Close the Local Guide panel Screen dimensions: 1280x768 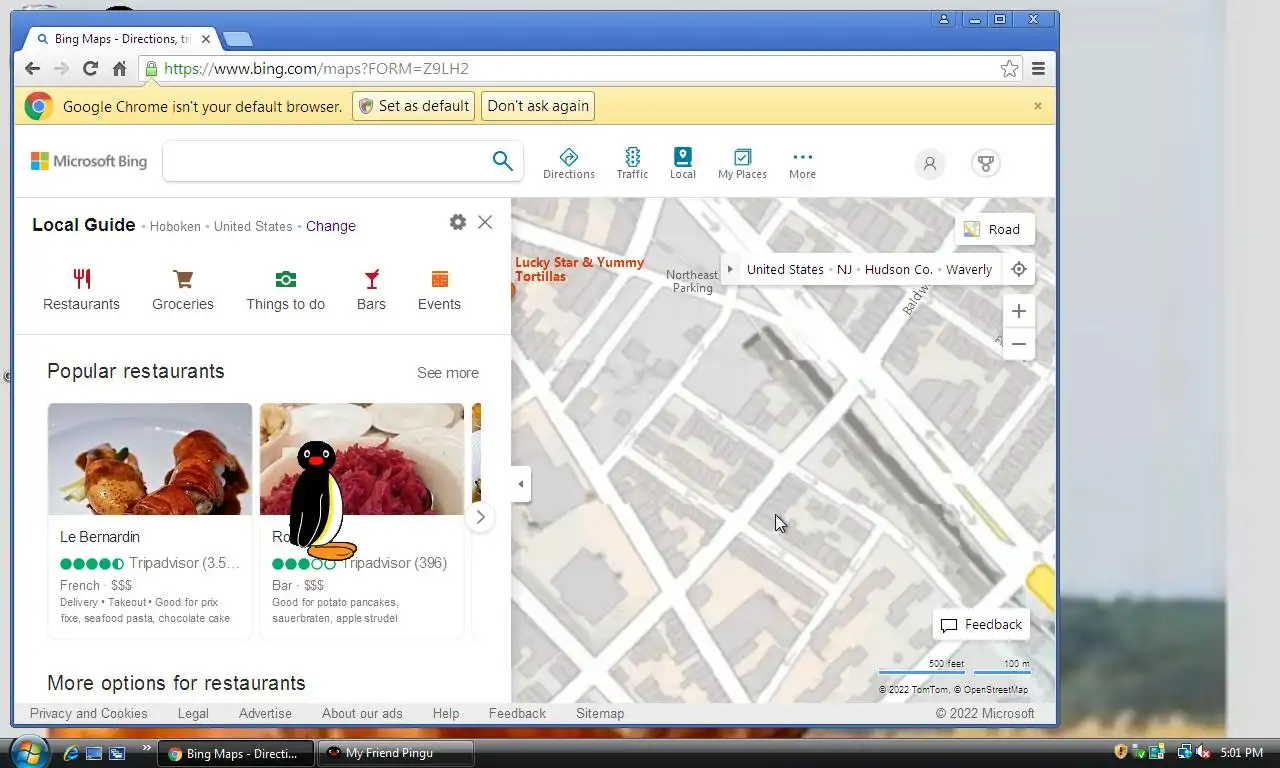(485, 222)
